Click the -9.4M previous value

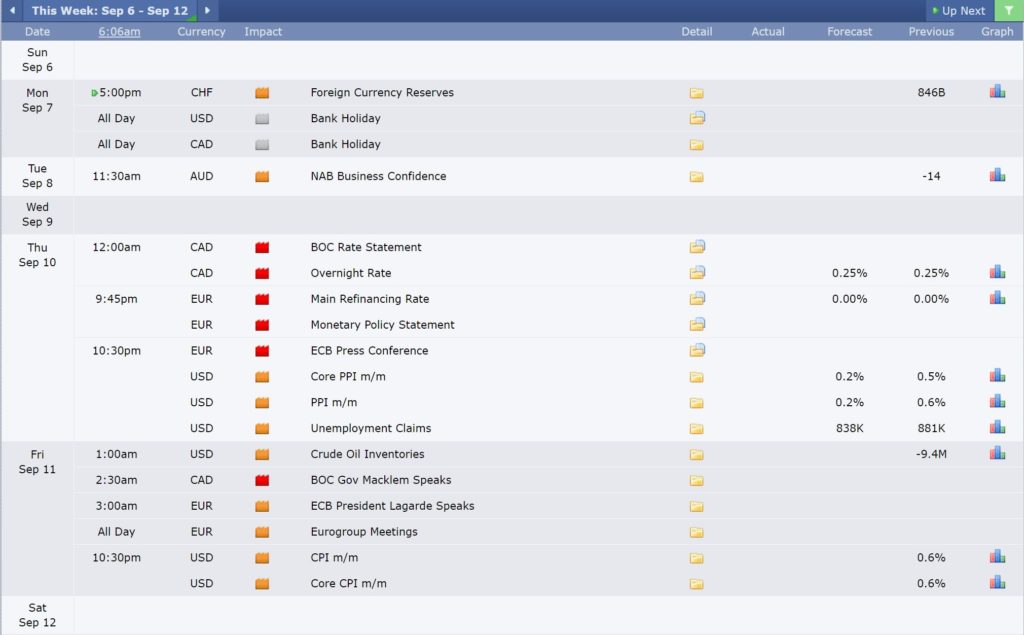pos(931,454)
